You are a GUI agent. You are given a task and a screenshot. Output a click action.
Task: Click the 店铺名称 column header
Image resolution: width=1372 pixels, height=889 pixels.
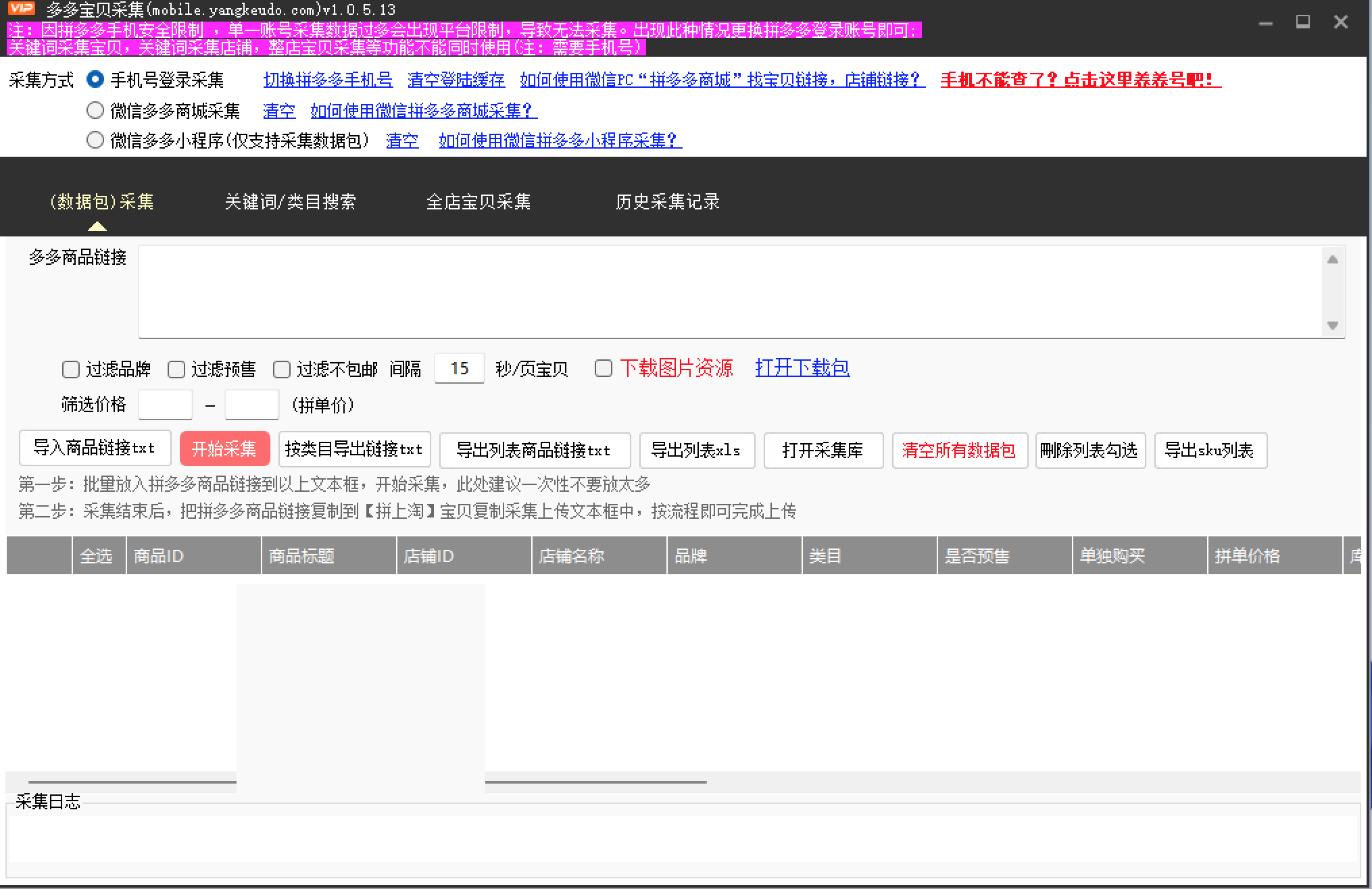[x=599, y=556]
